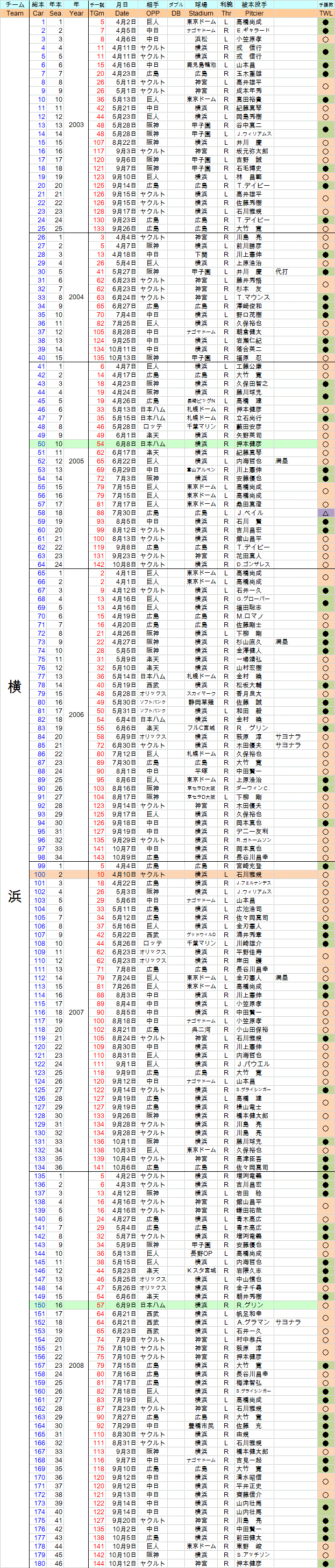Click pitcher cell T.マウンス
The width and height of the screenshot is (335, 1568).
(254, 297)
